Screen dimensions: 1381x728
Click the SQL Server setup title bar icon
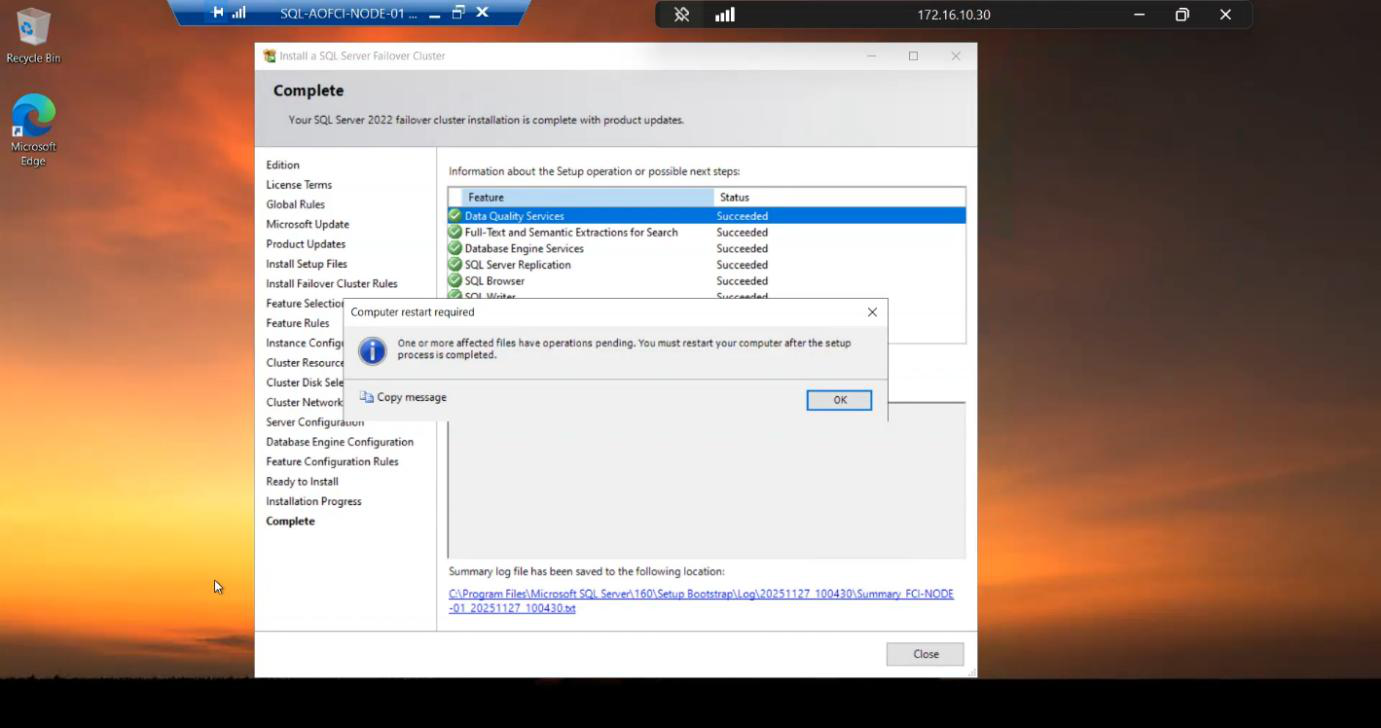[269, 56]
